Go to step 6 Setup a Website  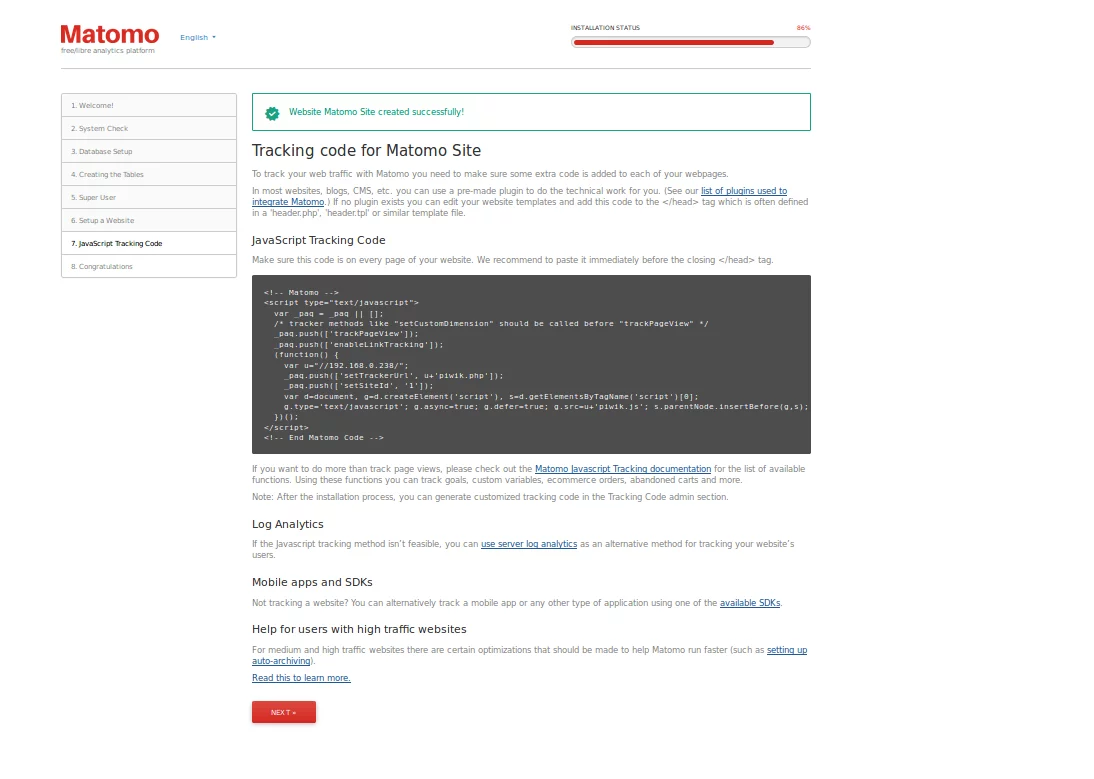pyautogui.click(x=149, y=220)
